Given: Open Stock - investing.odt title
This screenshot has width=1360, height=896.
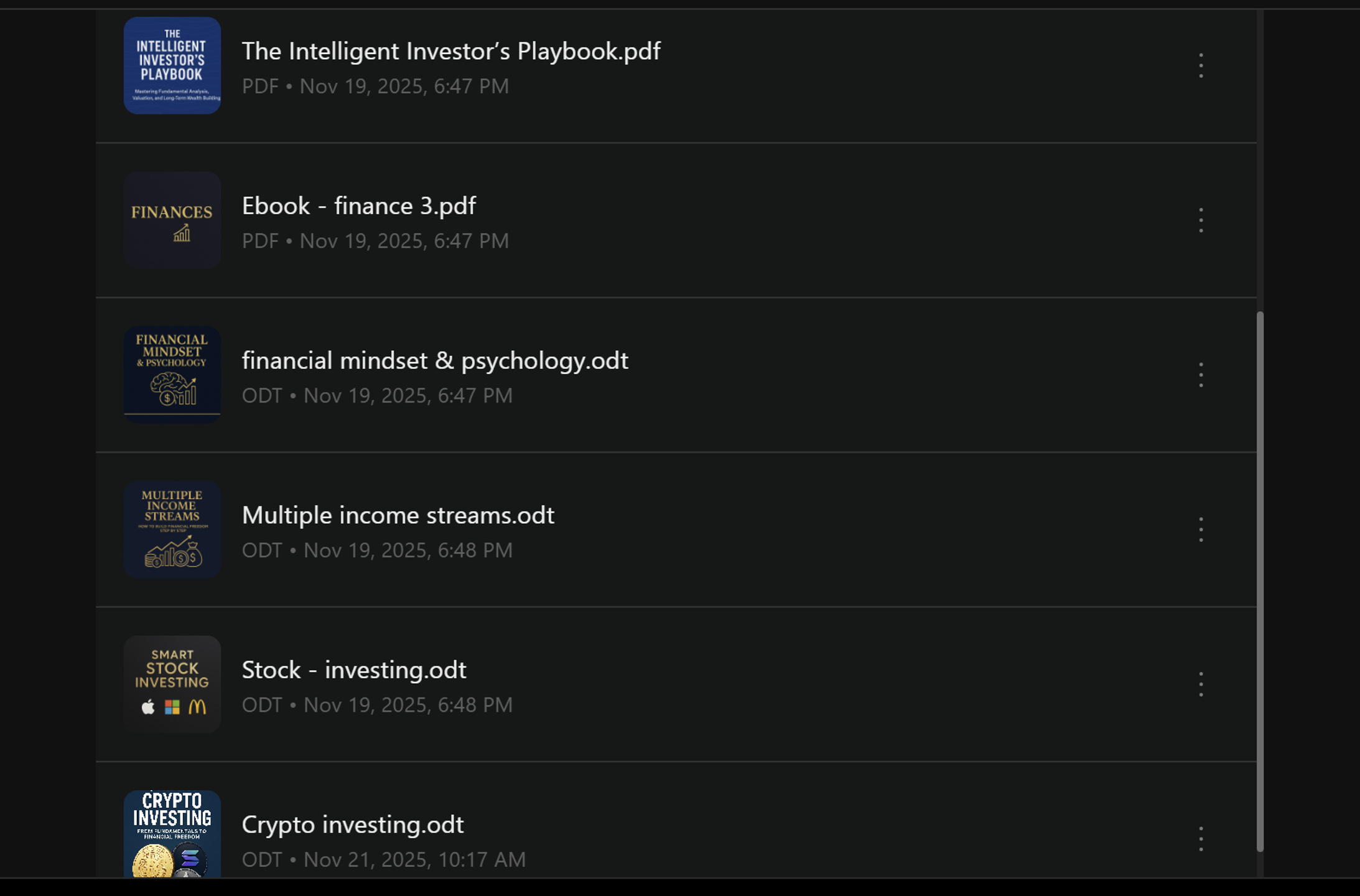Looking at the screenshot, I should (354, 670).
